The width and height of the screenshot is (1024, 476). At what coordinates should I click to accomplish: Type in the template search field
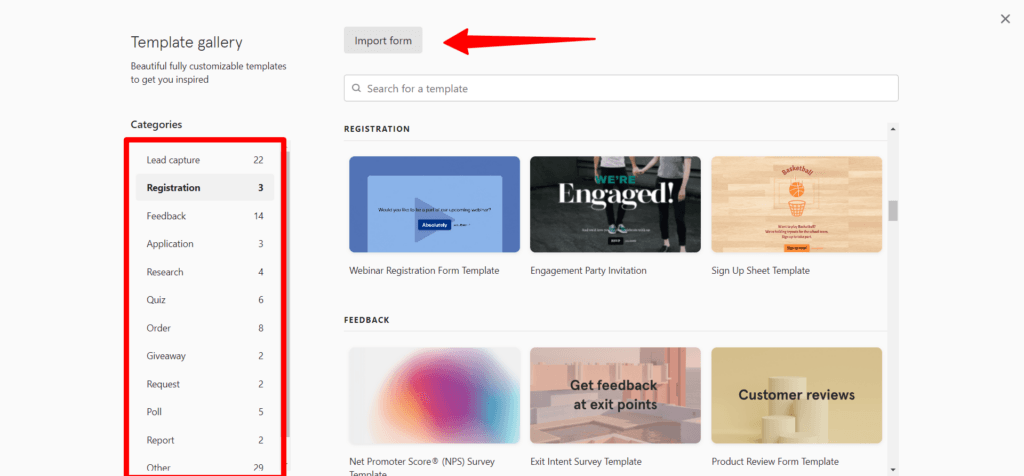point(630,88)
